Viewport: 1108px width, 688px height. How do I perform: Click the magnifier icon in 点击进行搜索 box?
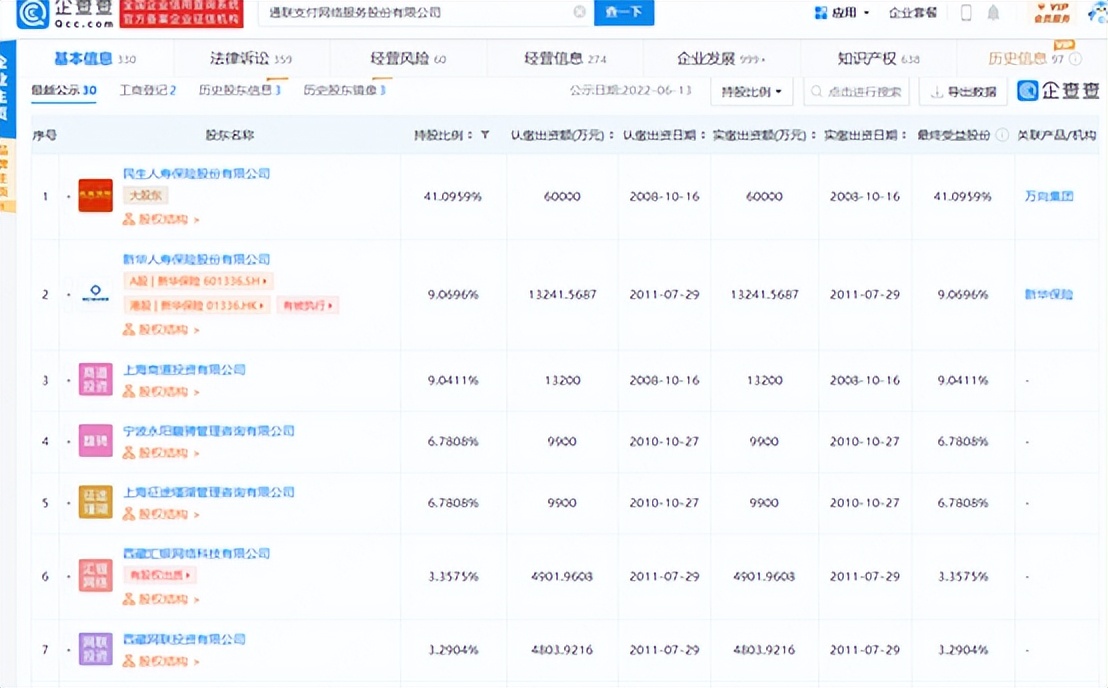817,91
